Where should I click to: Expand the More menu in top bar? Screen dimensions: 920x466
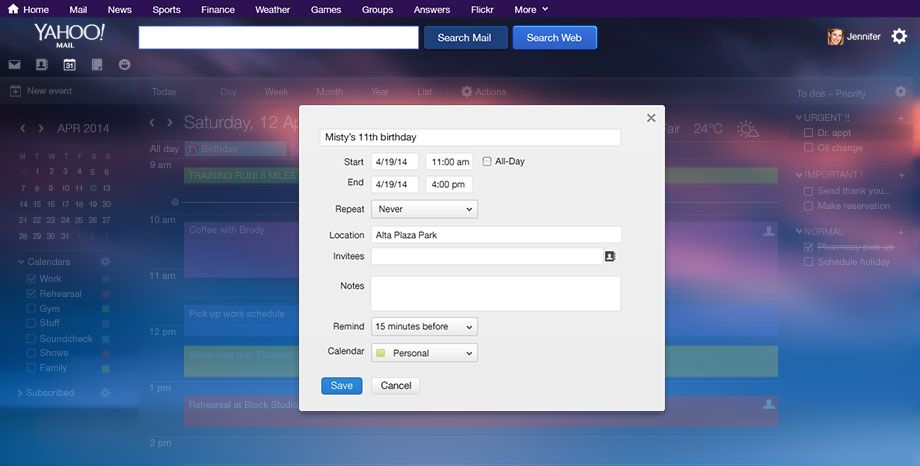pyautogui.click(x=531, y=9)
